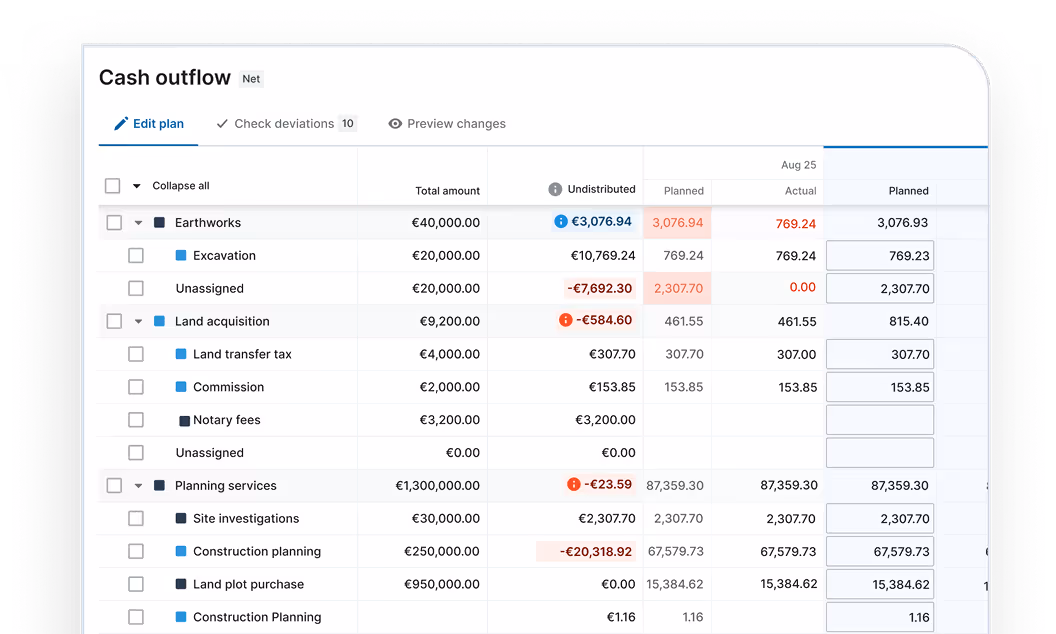Click the pencil icon on Edit plan
Image resolution: width=1056 pixels, height=634 pixels.
click(121, 123)
